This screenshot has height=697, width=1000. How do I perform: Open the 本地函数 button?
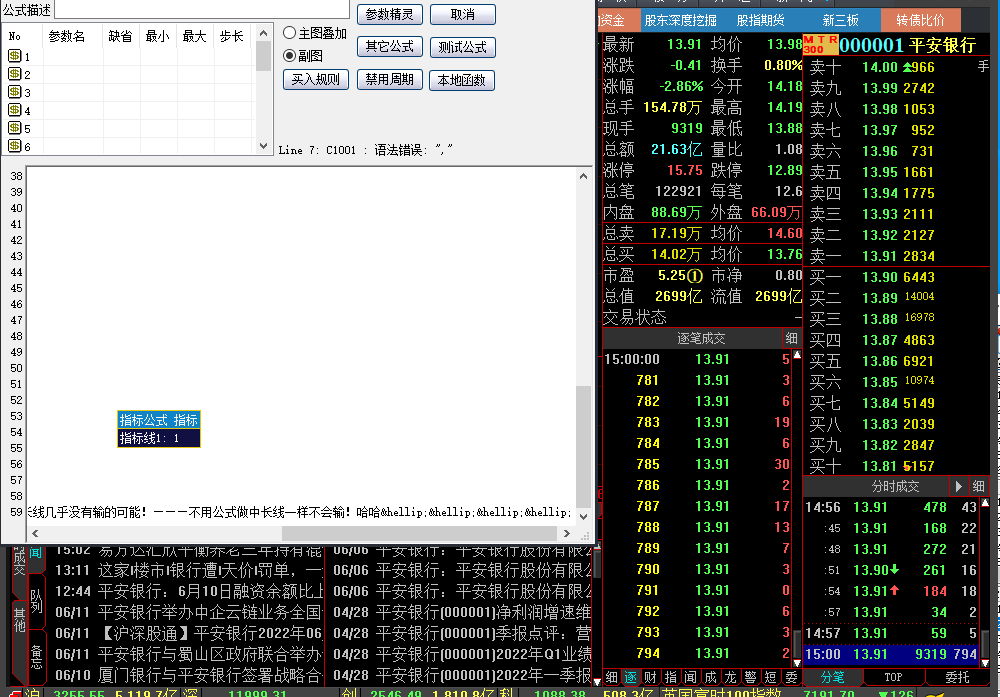coord(462,80)
